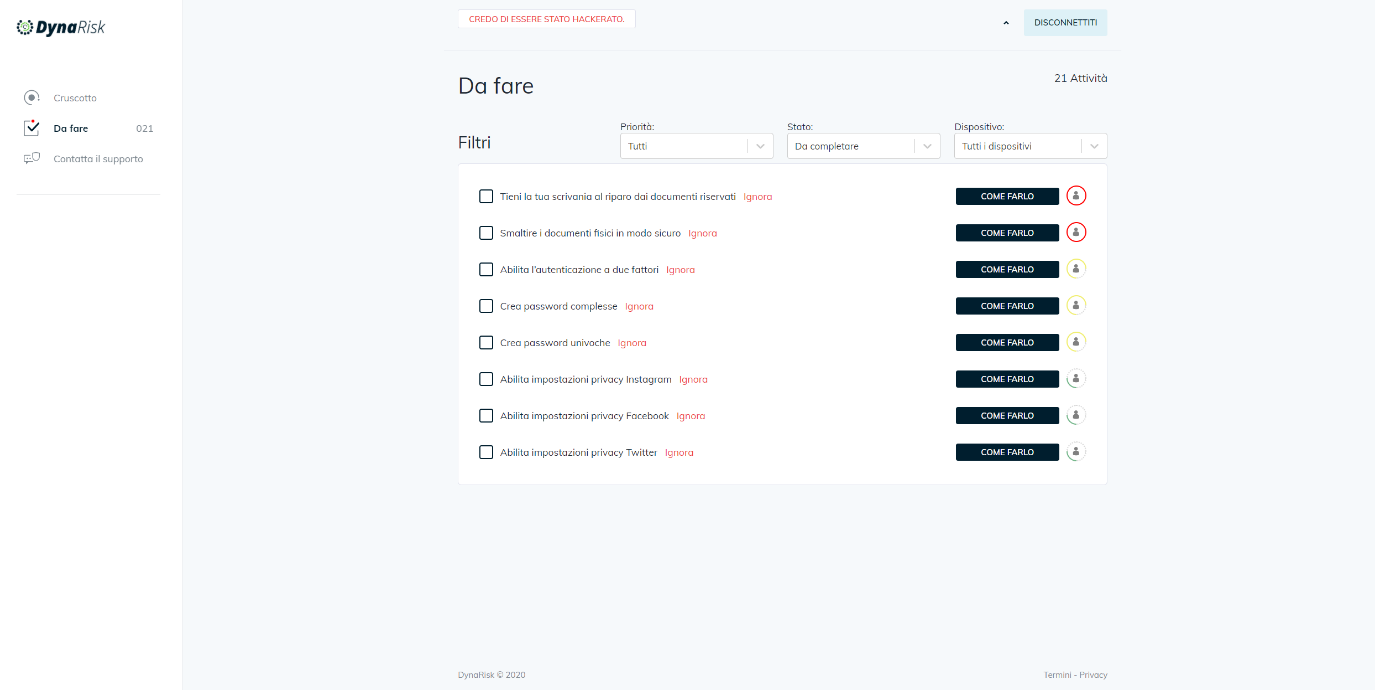Click the Cruscotto dashboard icon
This screenshot has width=1375, height=690.
[32, 97]
